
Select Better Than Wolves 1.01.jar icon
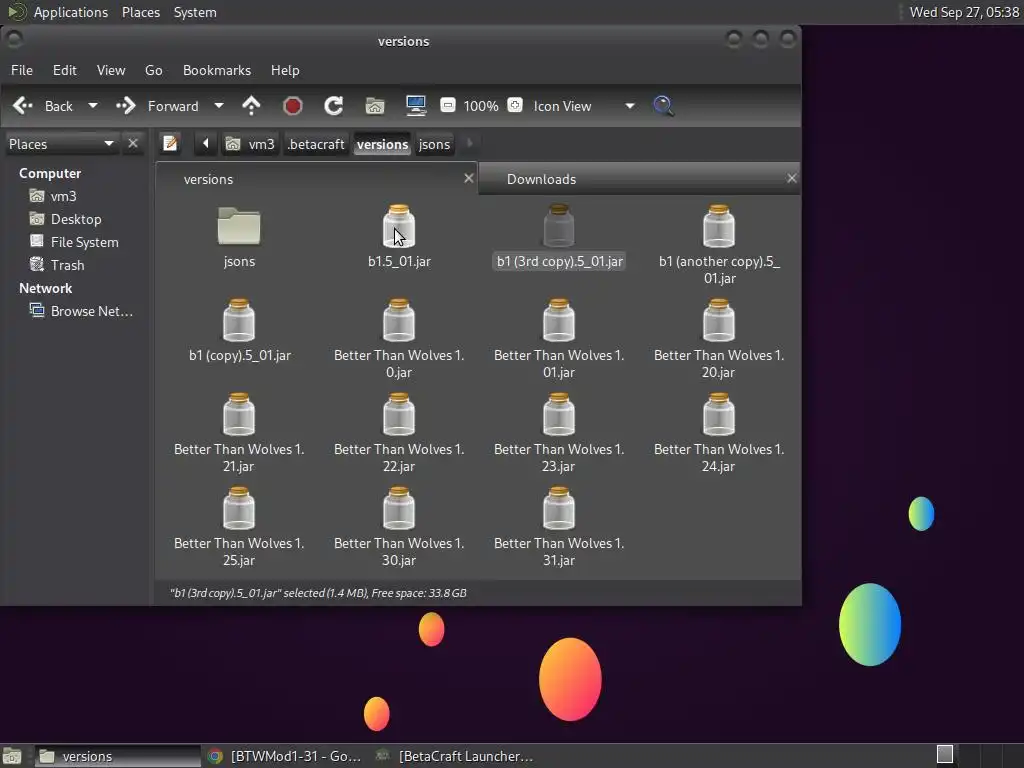[x=559, y=320]
